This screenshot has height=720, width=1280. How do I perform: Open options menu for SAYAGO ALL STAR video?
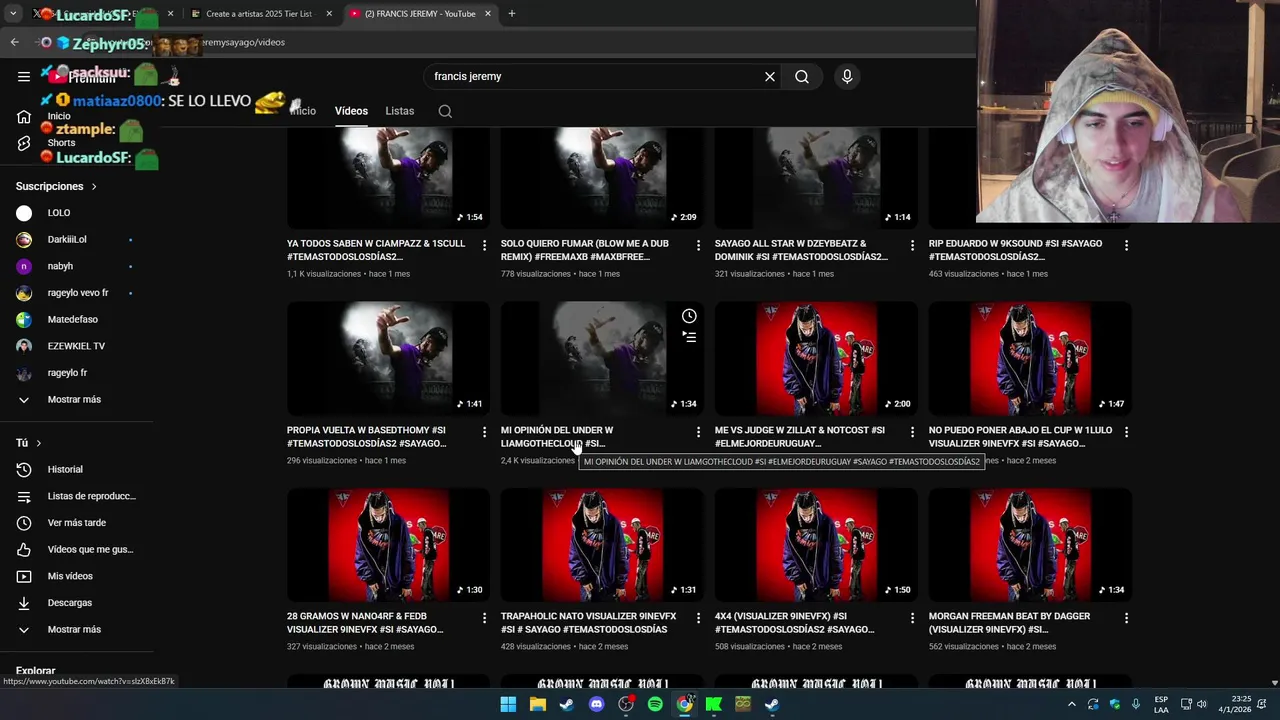tap(912, 244)
